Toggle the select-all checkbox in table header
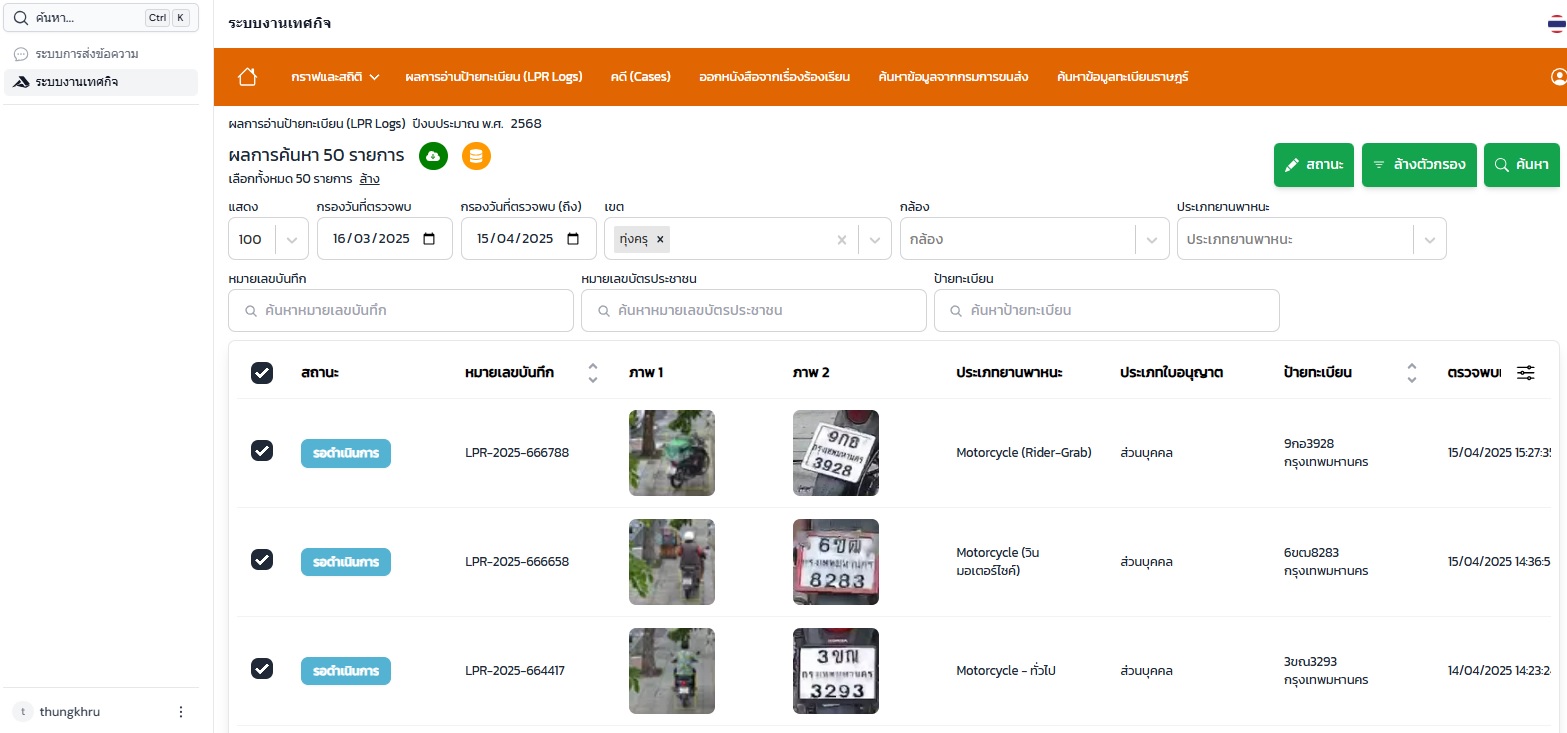Image resolution: width=1567 pixels, height=733 pixels. 261,373
